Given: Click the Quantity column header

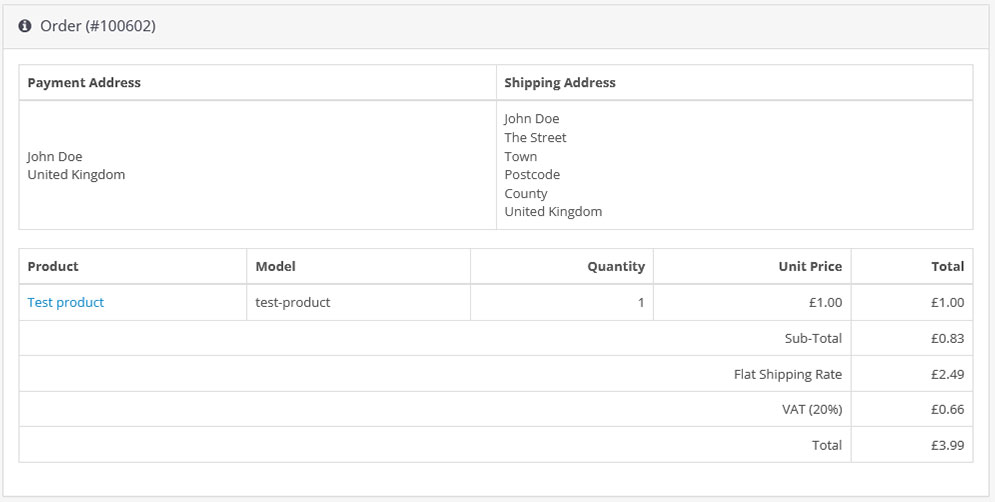Looking at the screenshot, I should point(616,266).
